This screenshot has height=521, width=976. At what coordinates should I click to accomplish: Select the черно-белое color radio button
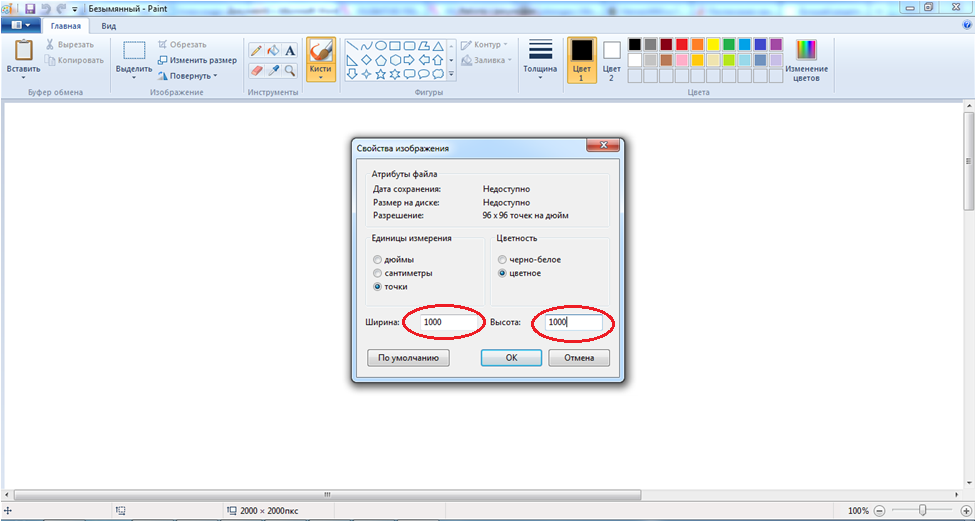coord(502,260)
